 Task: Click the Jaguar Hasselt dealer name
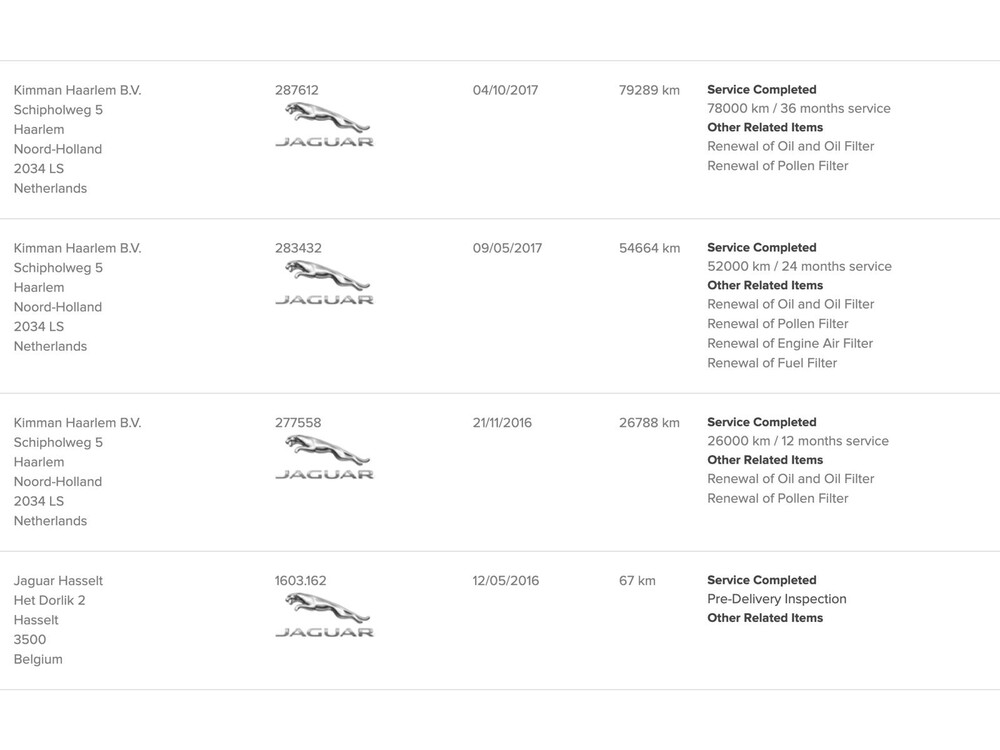coord(58,581)
